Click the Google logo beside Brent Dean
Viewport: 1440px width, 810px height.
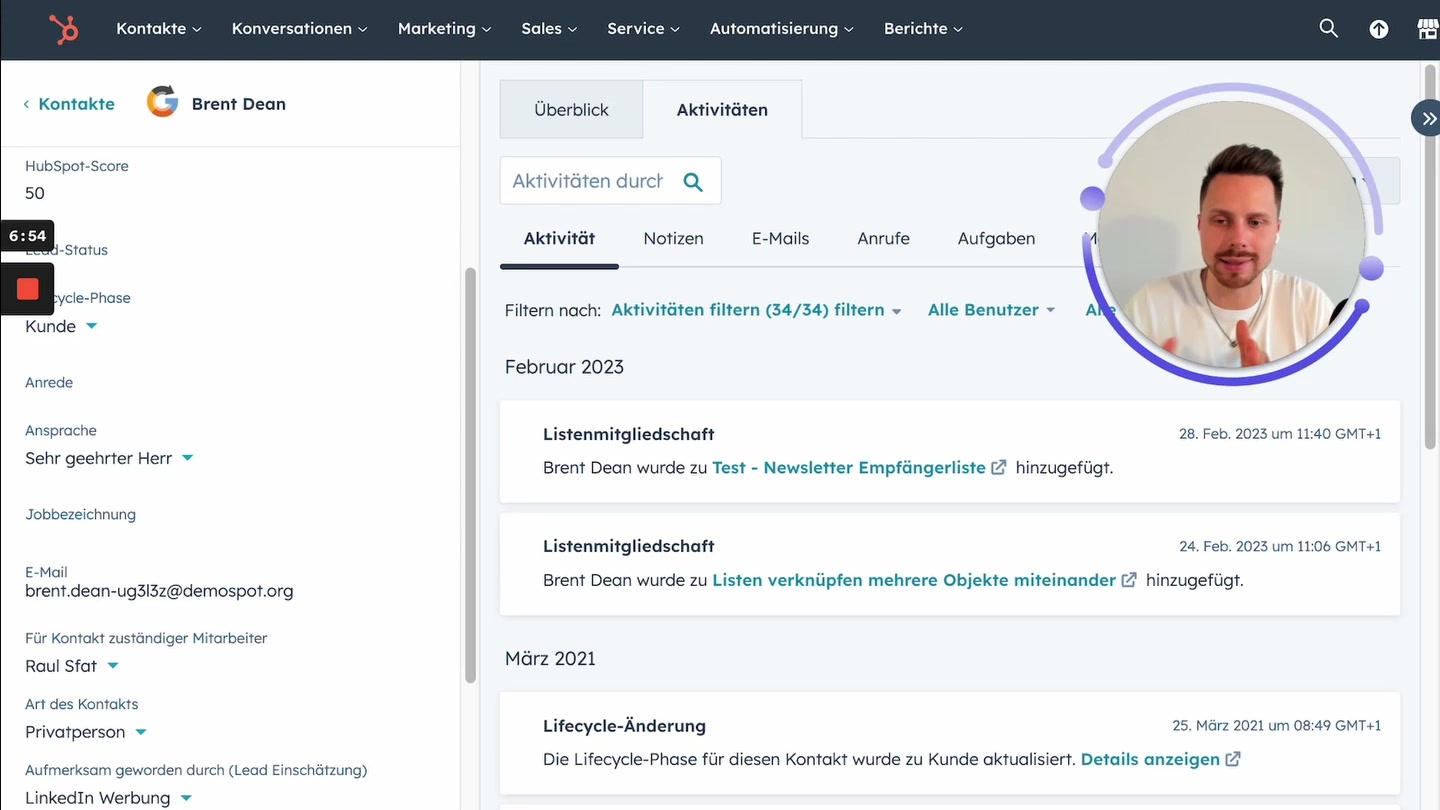tap(161, 102)
